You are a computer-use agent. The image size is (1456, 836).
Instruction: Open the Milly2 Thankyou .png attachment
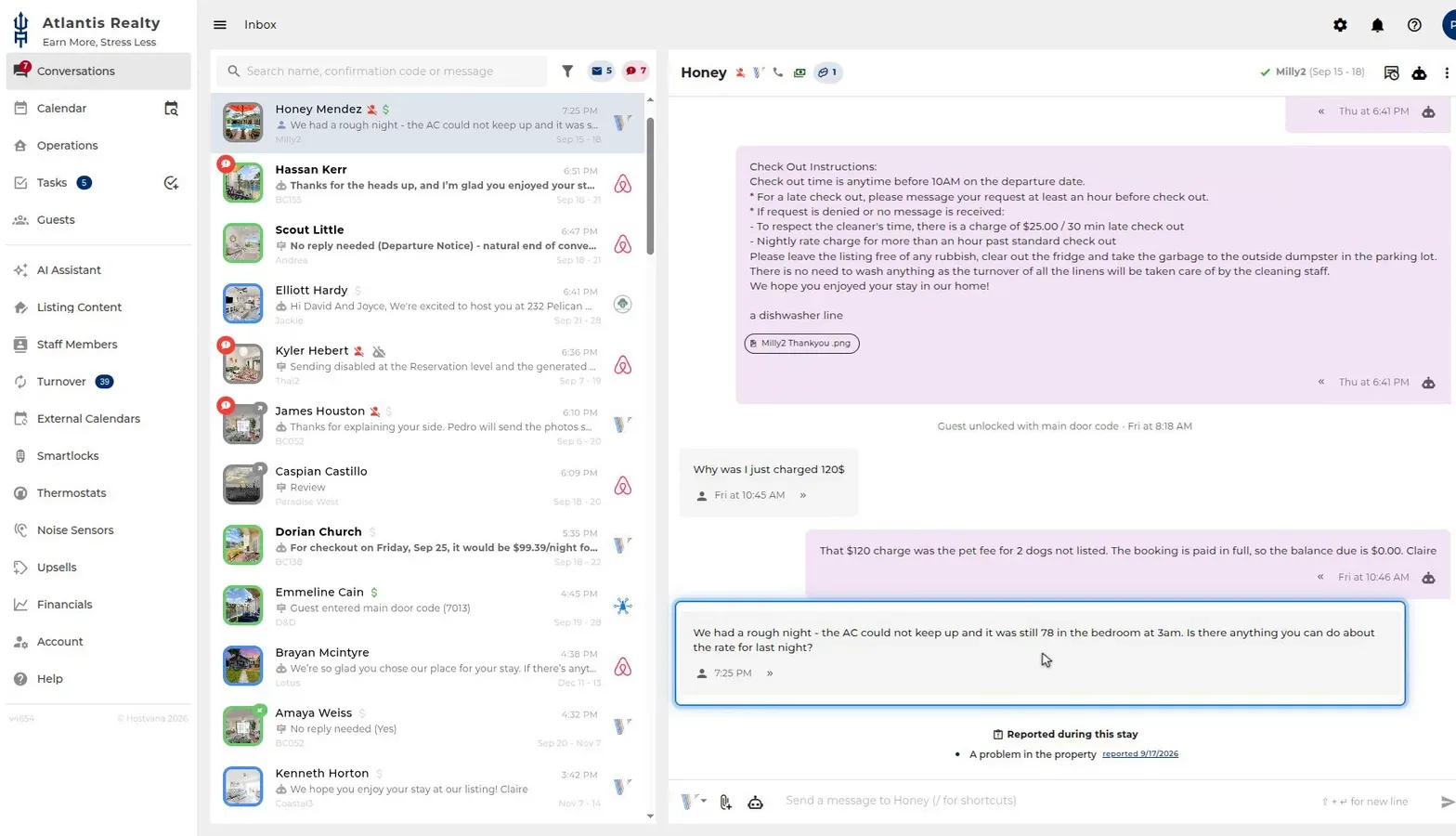click(802, 344)
